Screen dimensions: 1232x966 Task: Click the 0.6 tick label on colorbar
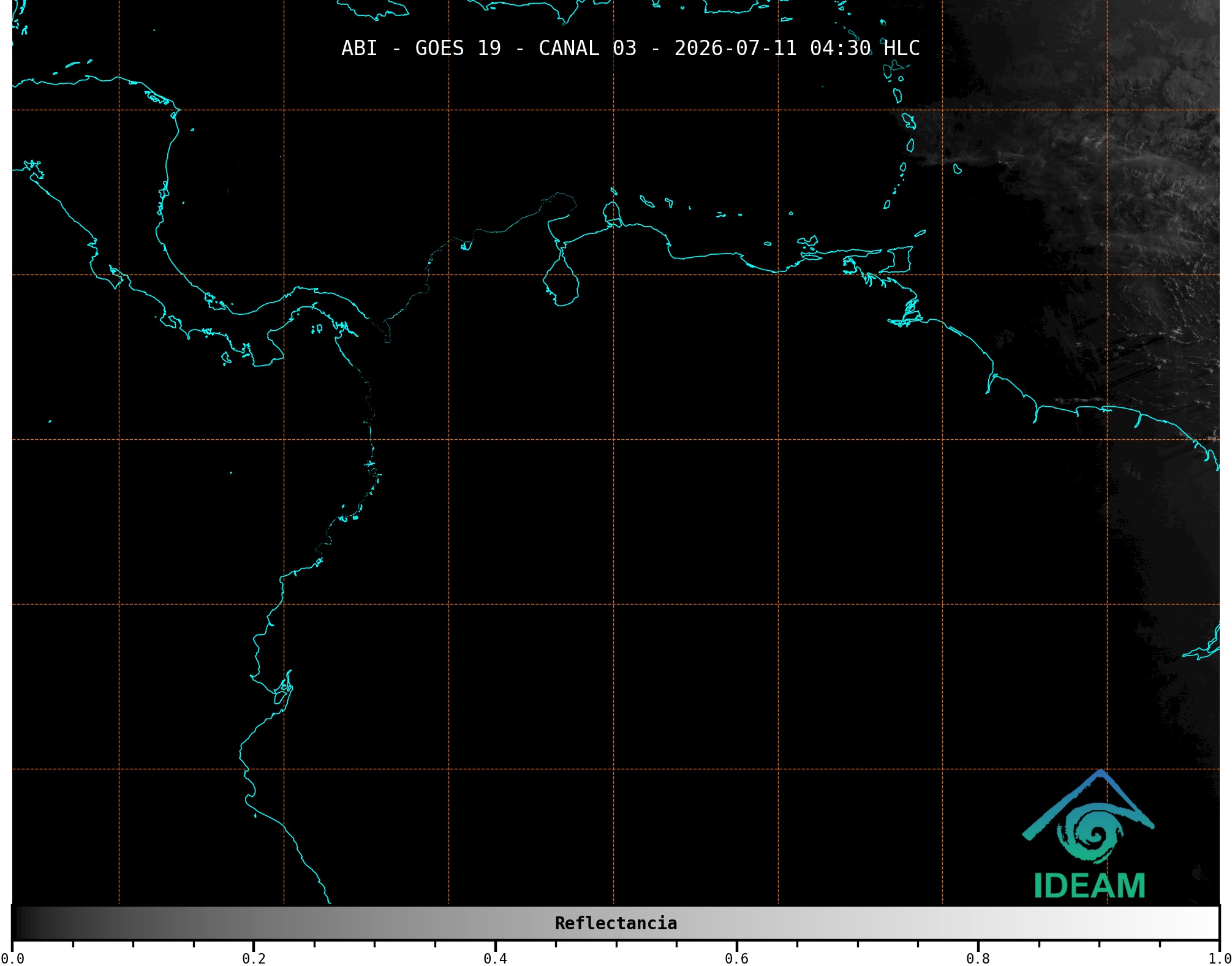click(x=736, y=959)
